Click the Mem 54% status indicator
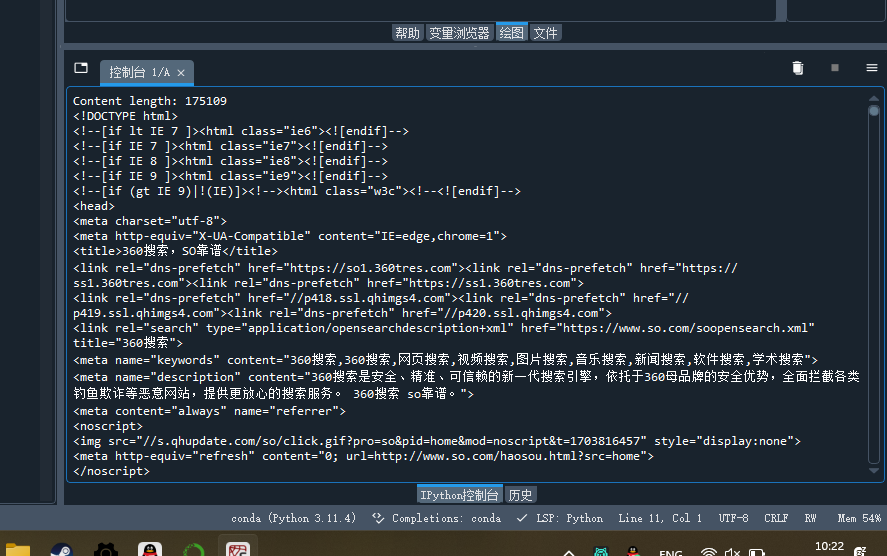887x556 pixels. (859, 518)
